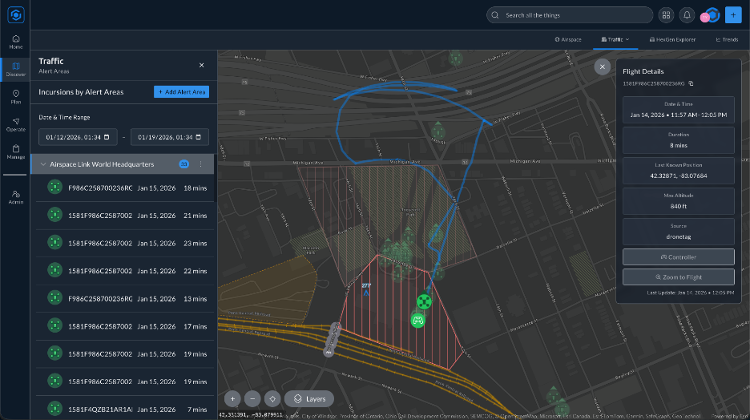Collapse Airspace Link World Headquarters group
This screenshot has height=420, width=750.
pyautogui.click(x=43, y=163)
